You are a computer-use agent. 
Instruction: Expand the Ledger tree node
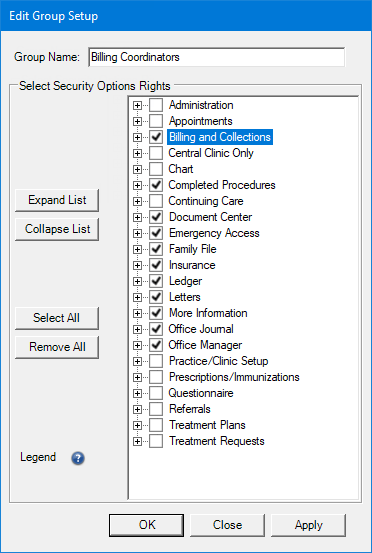(138, 281)
